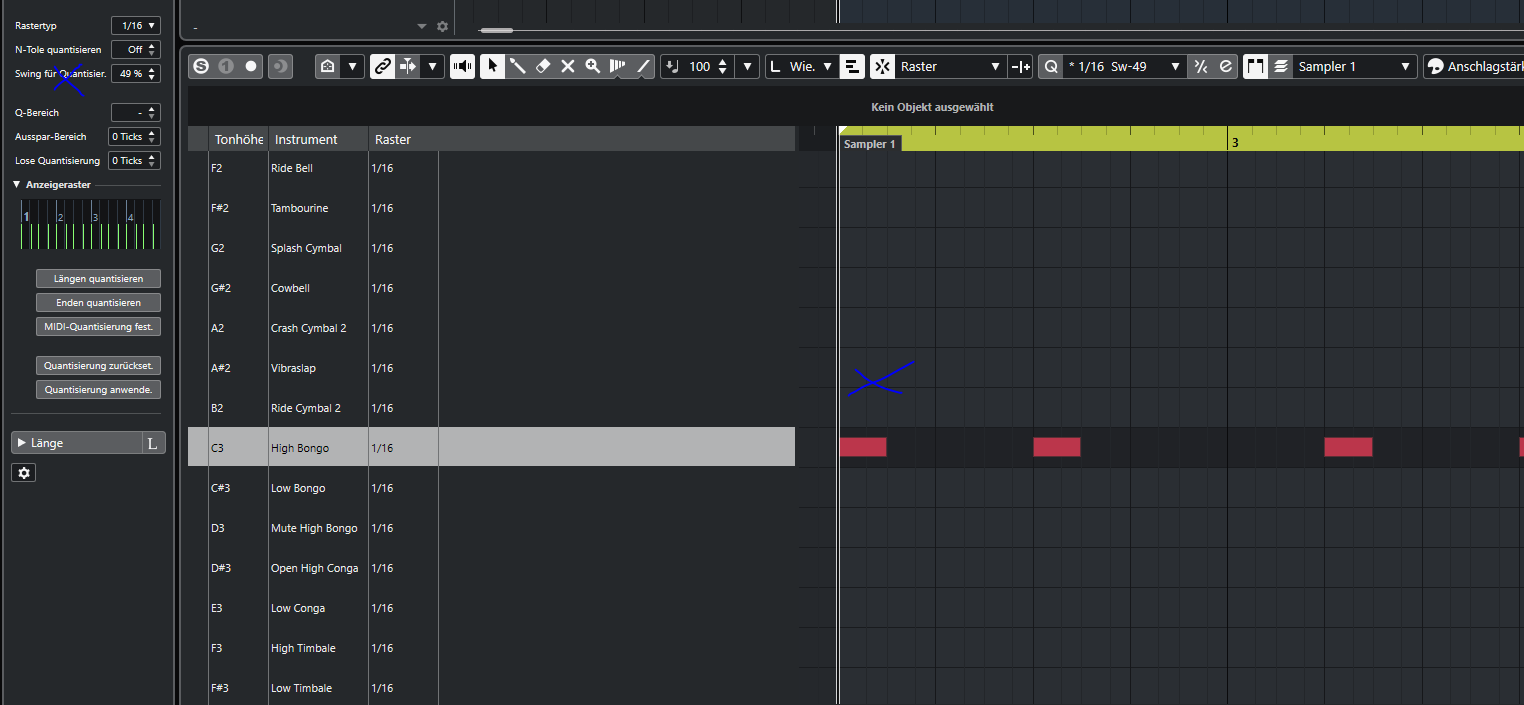The width and height of the screenshot is (1524, 705).
Task: Click the insert velocity note icon
Action: (672, 66)
